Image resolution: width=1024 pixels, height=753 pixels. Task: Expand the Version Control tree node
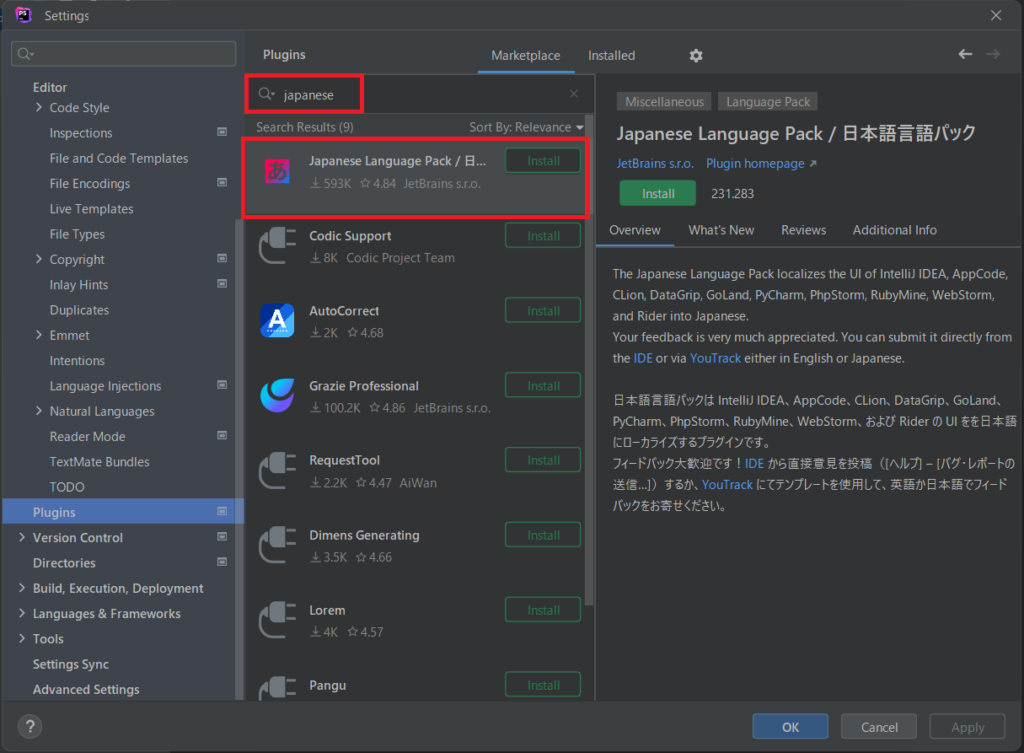click(x=20, y=537)
